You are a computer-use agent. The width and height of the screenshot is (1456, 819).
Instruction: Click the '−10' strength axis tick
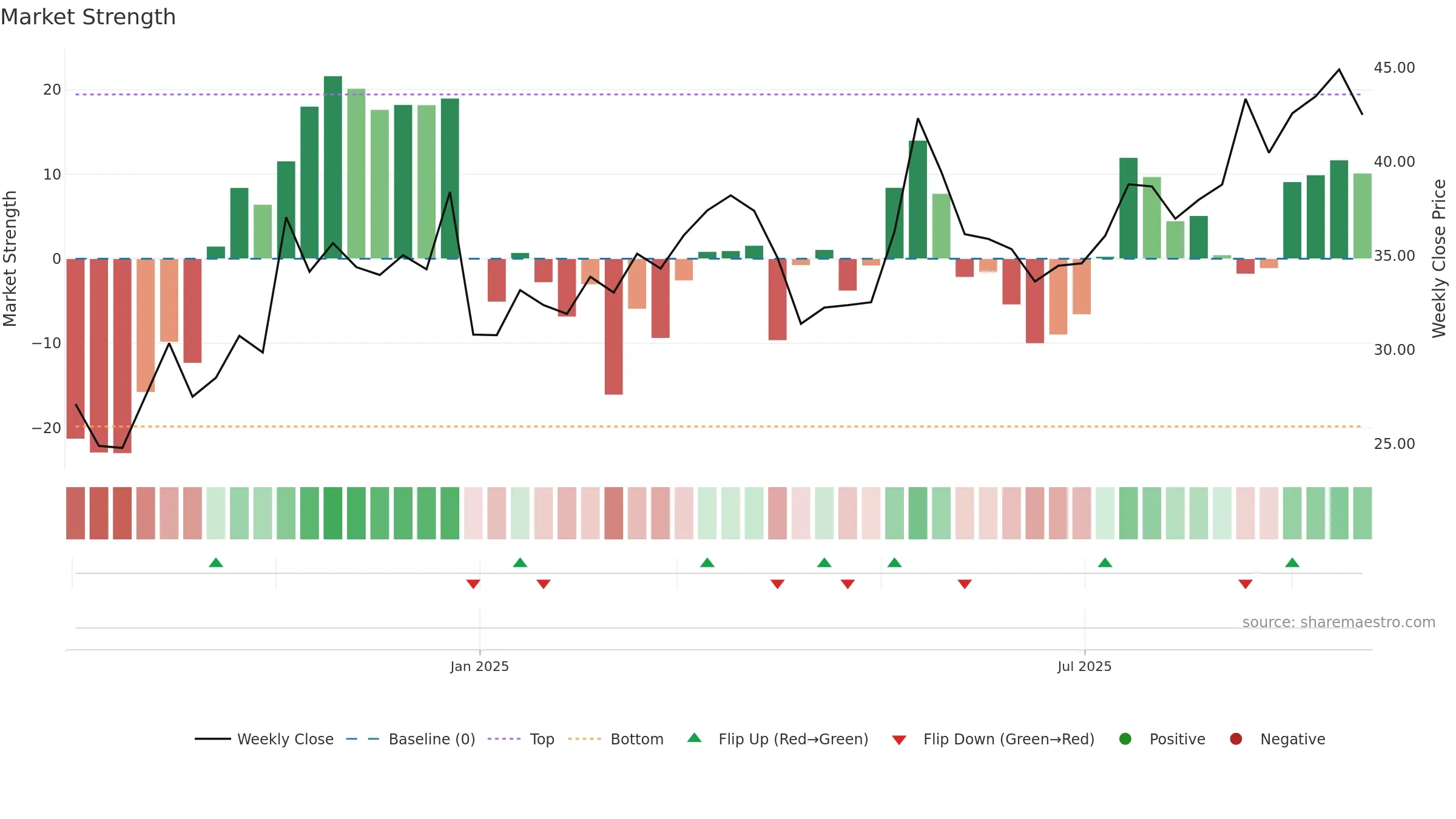[x=47, y=343]
